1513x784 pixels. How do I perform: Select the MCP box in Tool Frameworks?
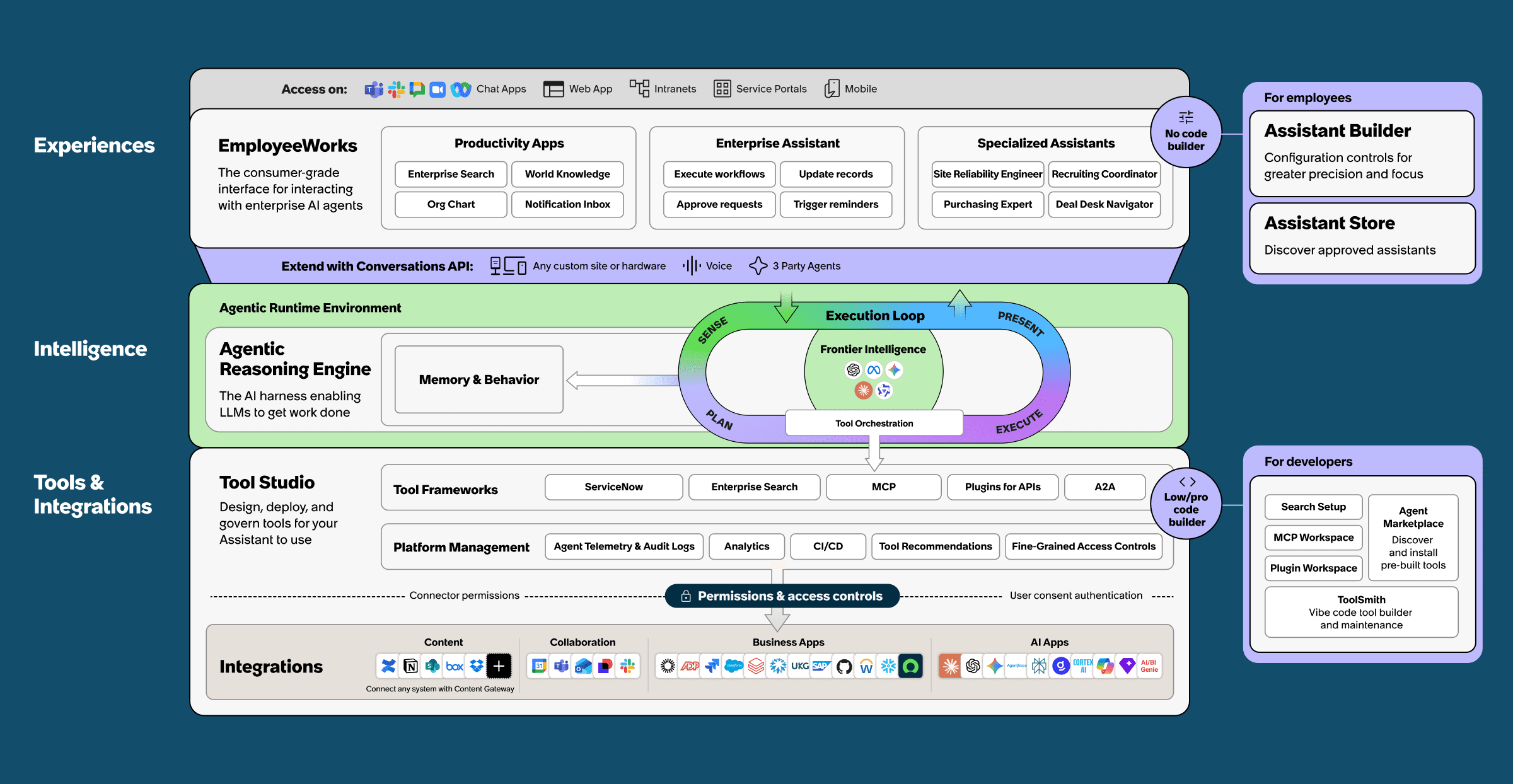point(884,487)
